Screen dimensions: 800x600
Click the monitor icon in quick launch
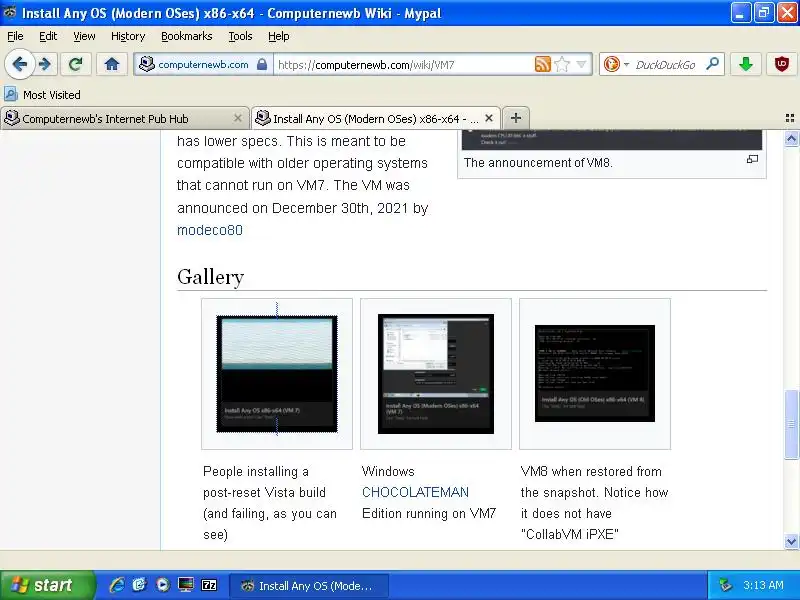[186, 585]
